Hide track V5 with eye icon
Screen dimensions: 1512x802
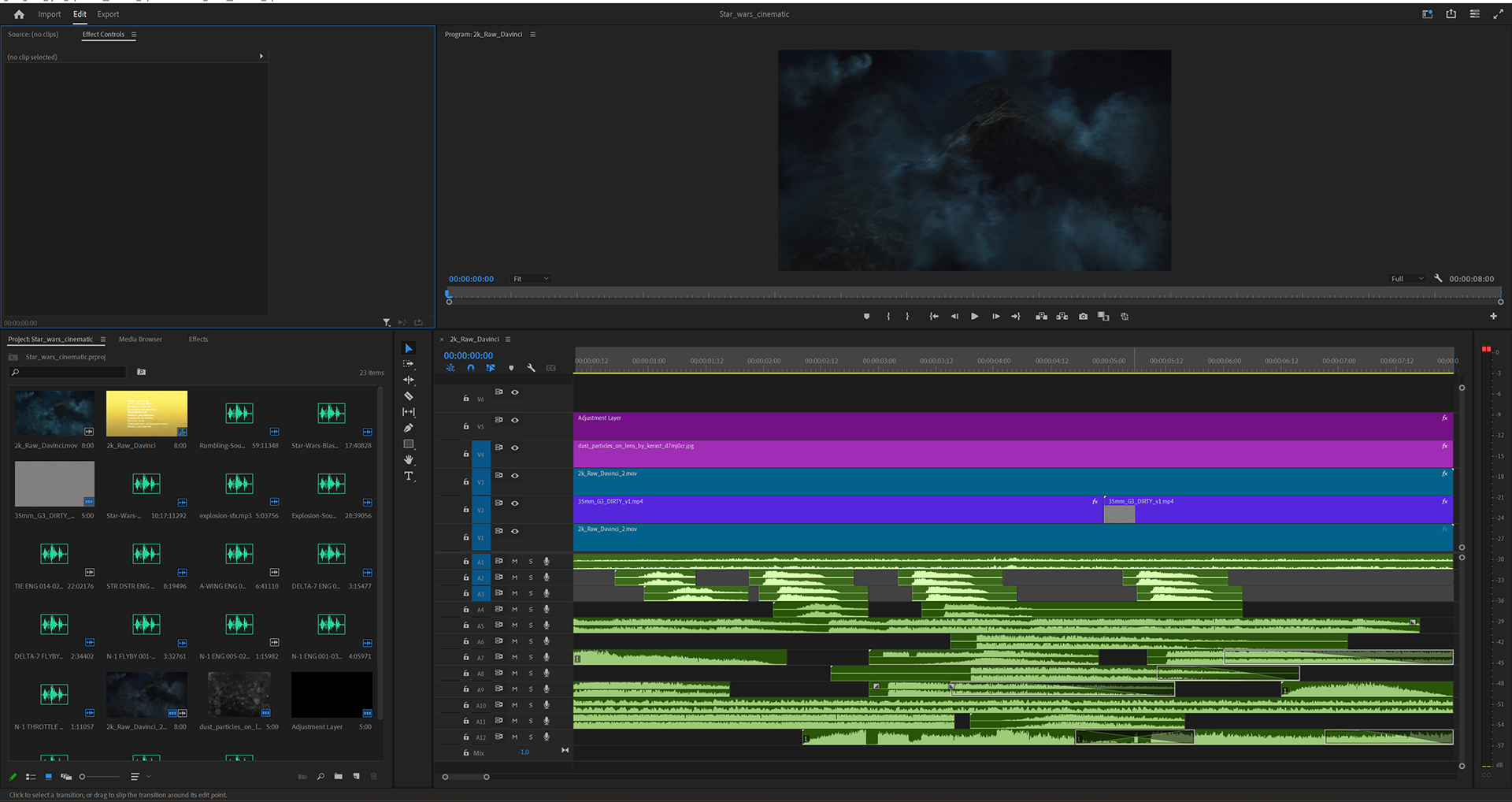[x=515, y=420]
